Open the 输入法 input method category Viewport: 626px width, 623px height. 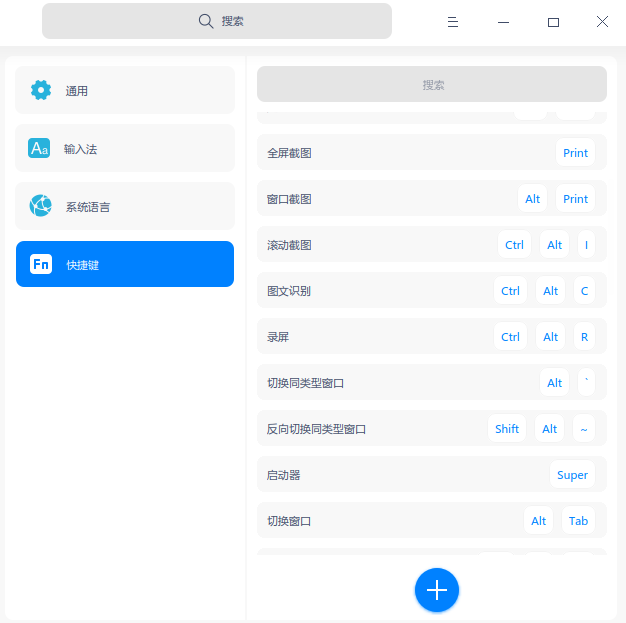point(125,148)
